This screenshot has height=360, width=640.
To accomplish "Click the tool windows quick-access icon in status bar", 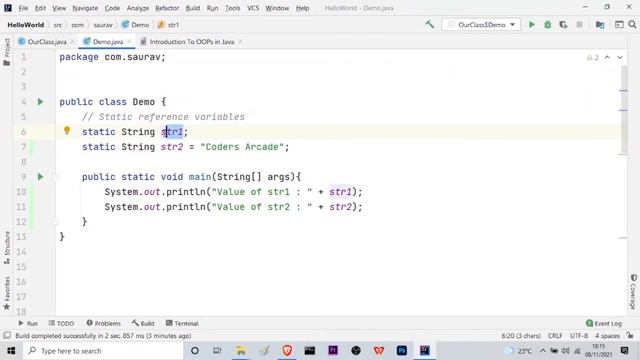I will (x=7, y=336).
